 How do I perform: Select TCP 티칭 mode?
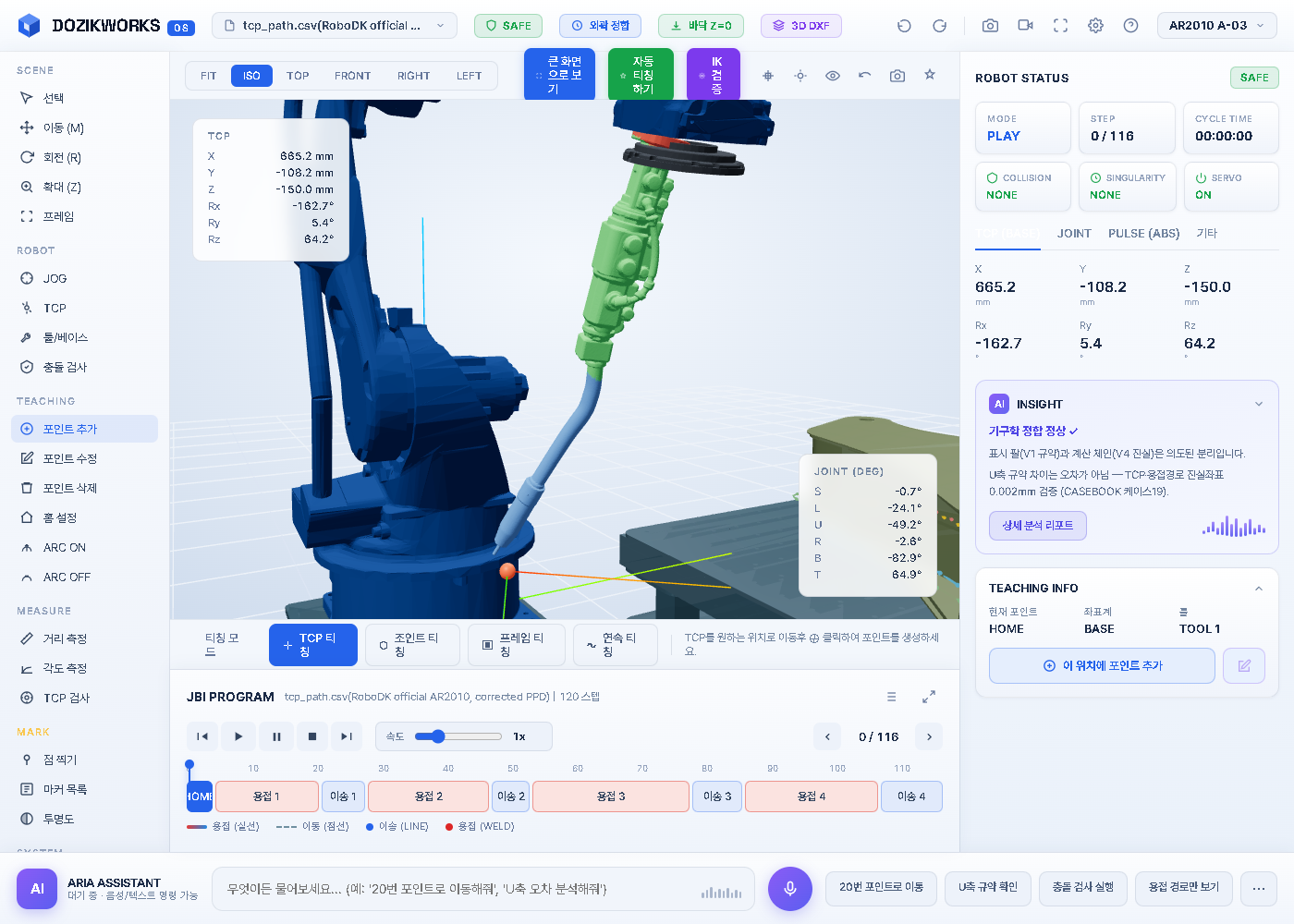(x=313, y=645)
